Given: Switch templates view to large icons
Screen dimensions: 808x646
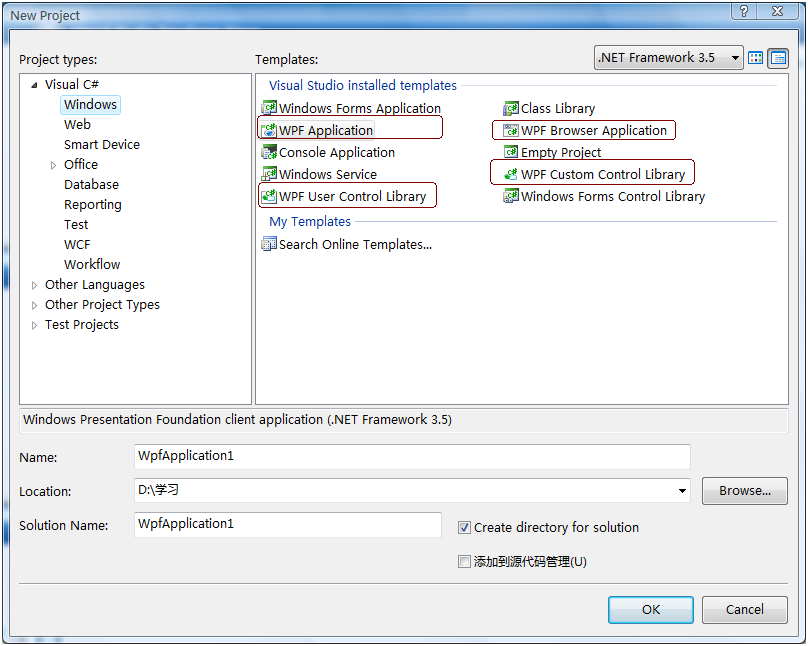Looking at the screenshot, I should [756, 58].
